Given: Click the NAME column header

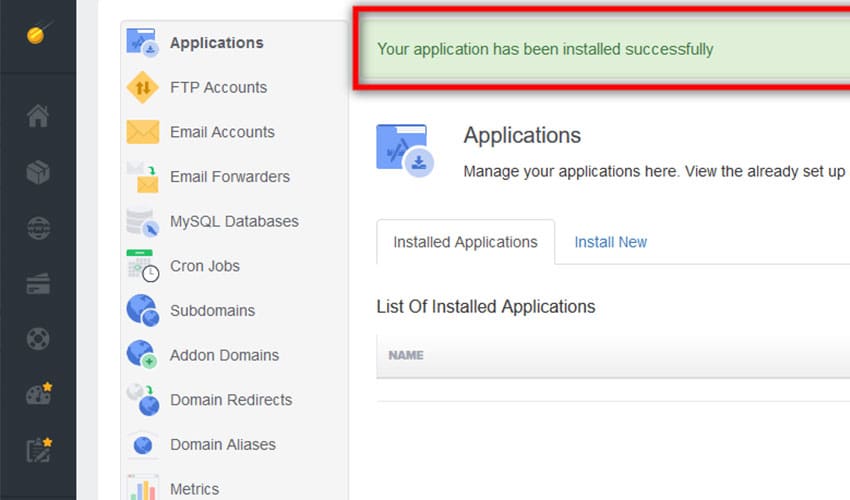Looking at the screenshot, I should pyautogui.click(x=405, y=355).
